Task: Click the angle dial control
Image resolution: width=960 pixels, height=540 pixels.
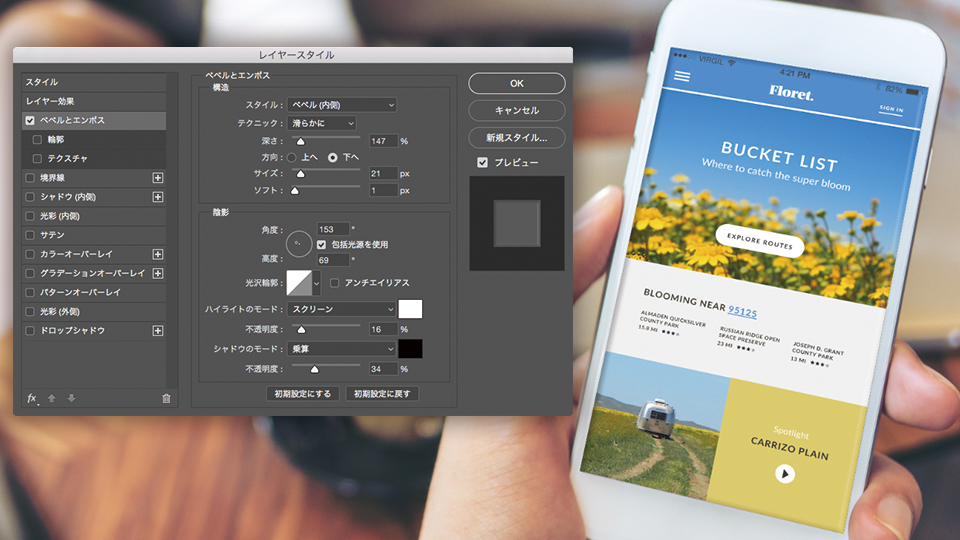Action: coord(299,244)
